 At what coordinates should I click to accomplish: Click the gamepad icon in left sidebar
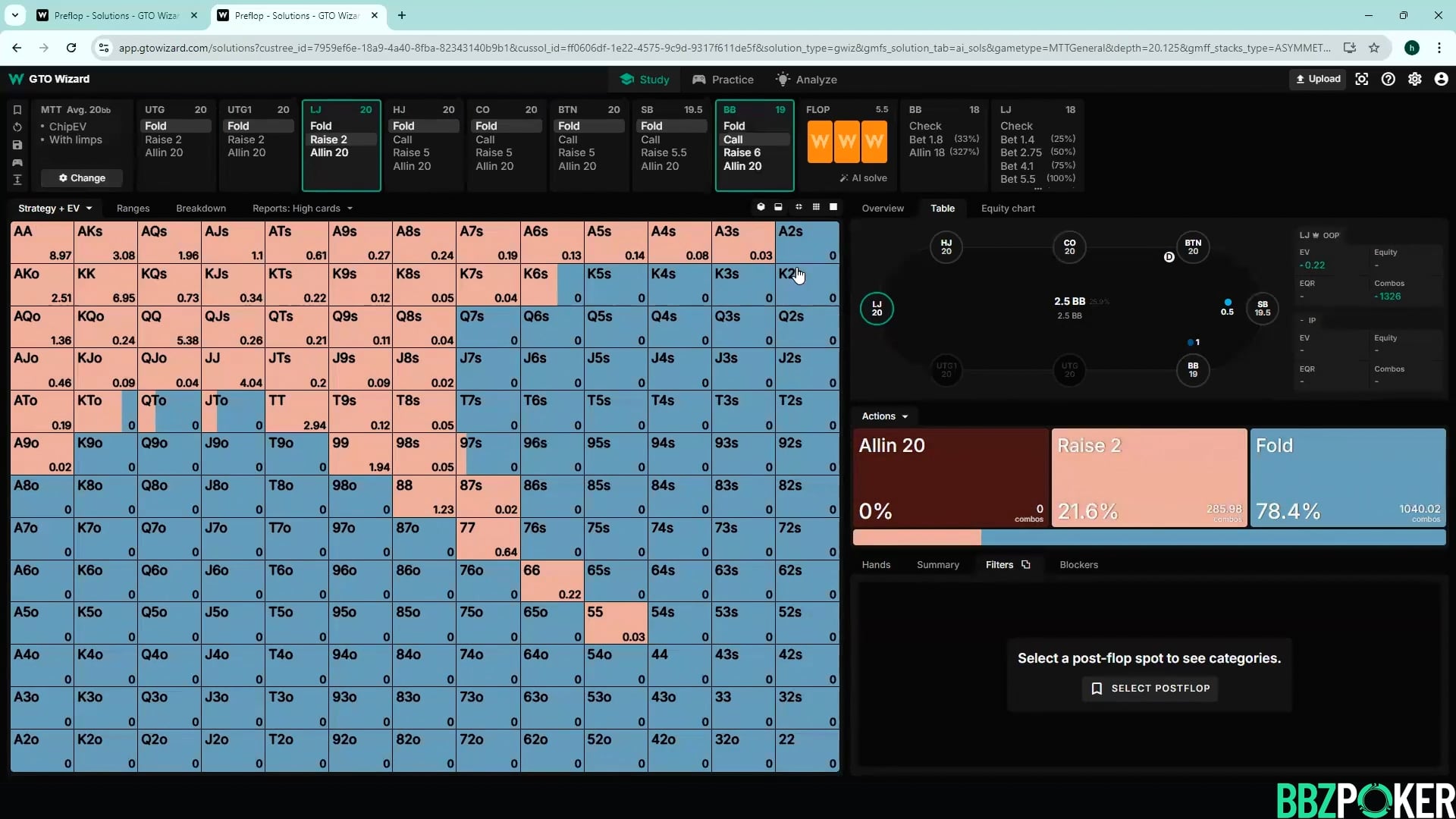pos(17,162)
